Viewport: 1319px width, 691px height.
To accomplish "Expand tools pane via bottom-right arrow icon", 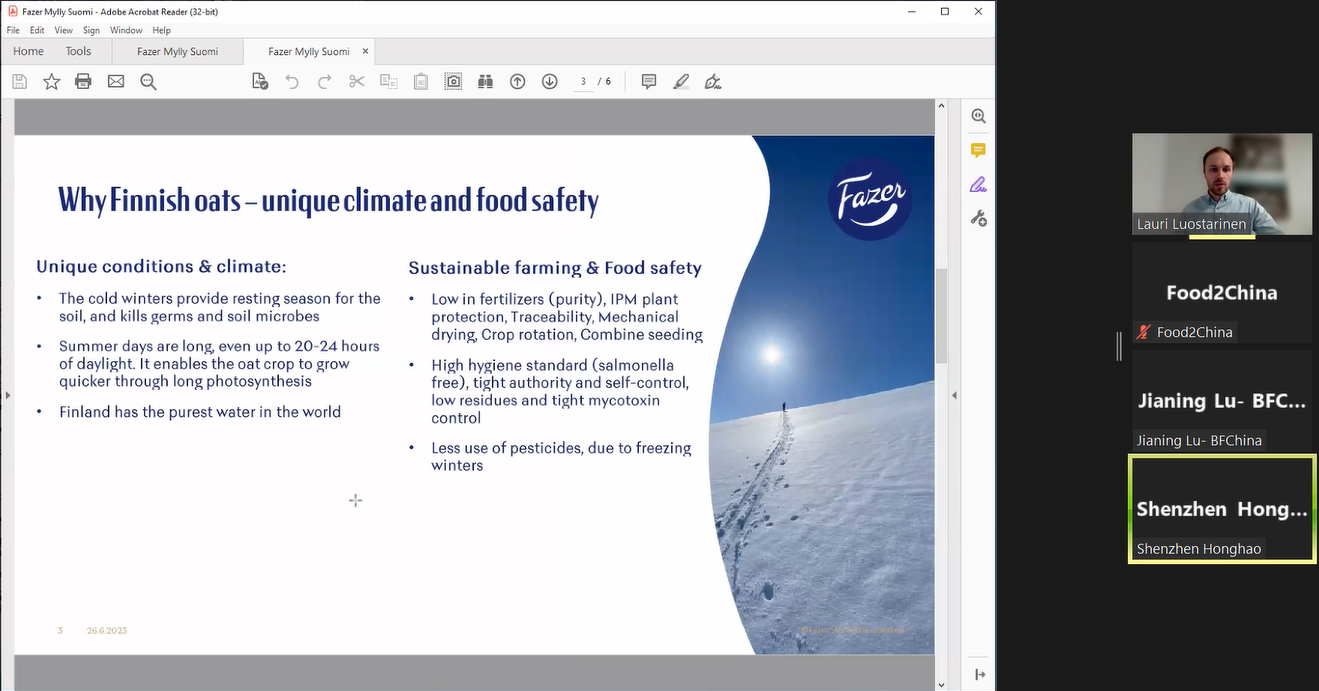I will tap(979, 675).
